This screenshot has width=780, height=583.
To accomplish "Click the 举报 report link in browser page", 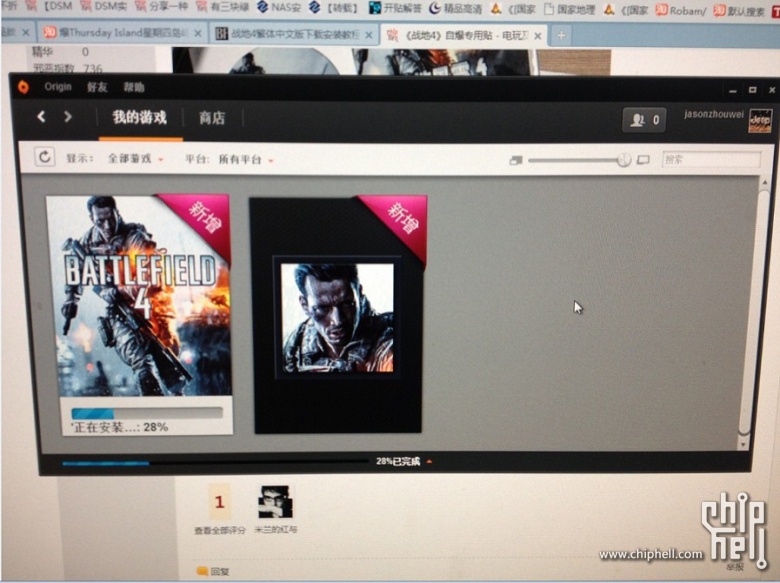I will pyautogui.click(x=734, y=567).
